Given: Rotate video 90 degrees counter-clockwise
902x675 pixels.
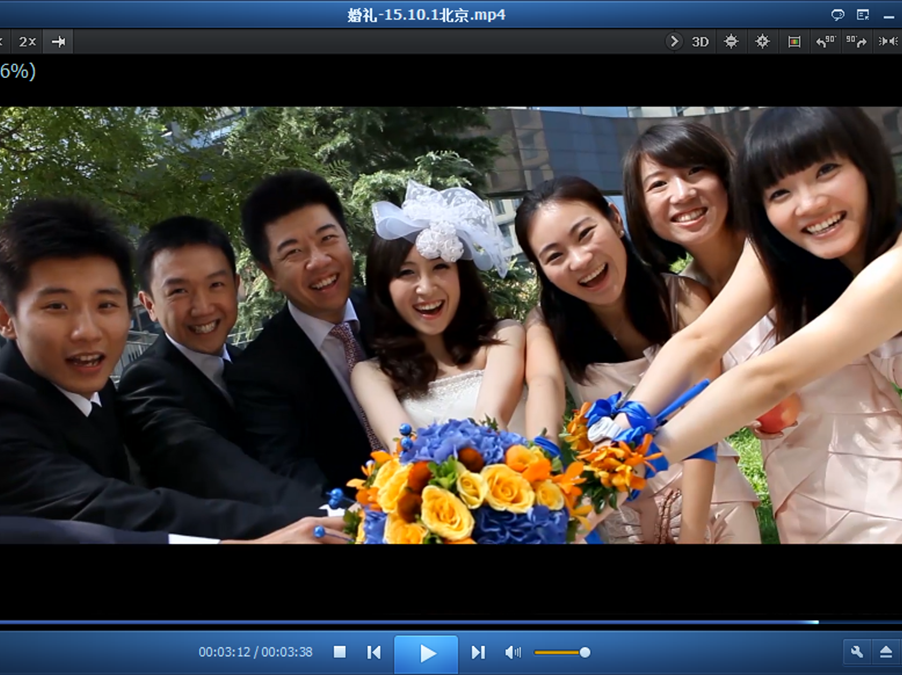Looking at the screenshot, I should pyautogui.click(x=825, y=41).
